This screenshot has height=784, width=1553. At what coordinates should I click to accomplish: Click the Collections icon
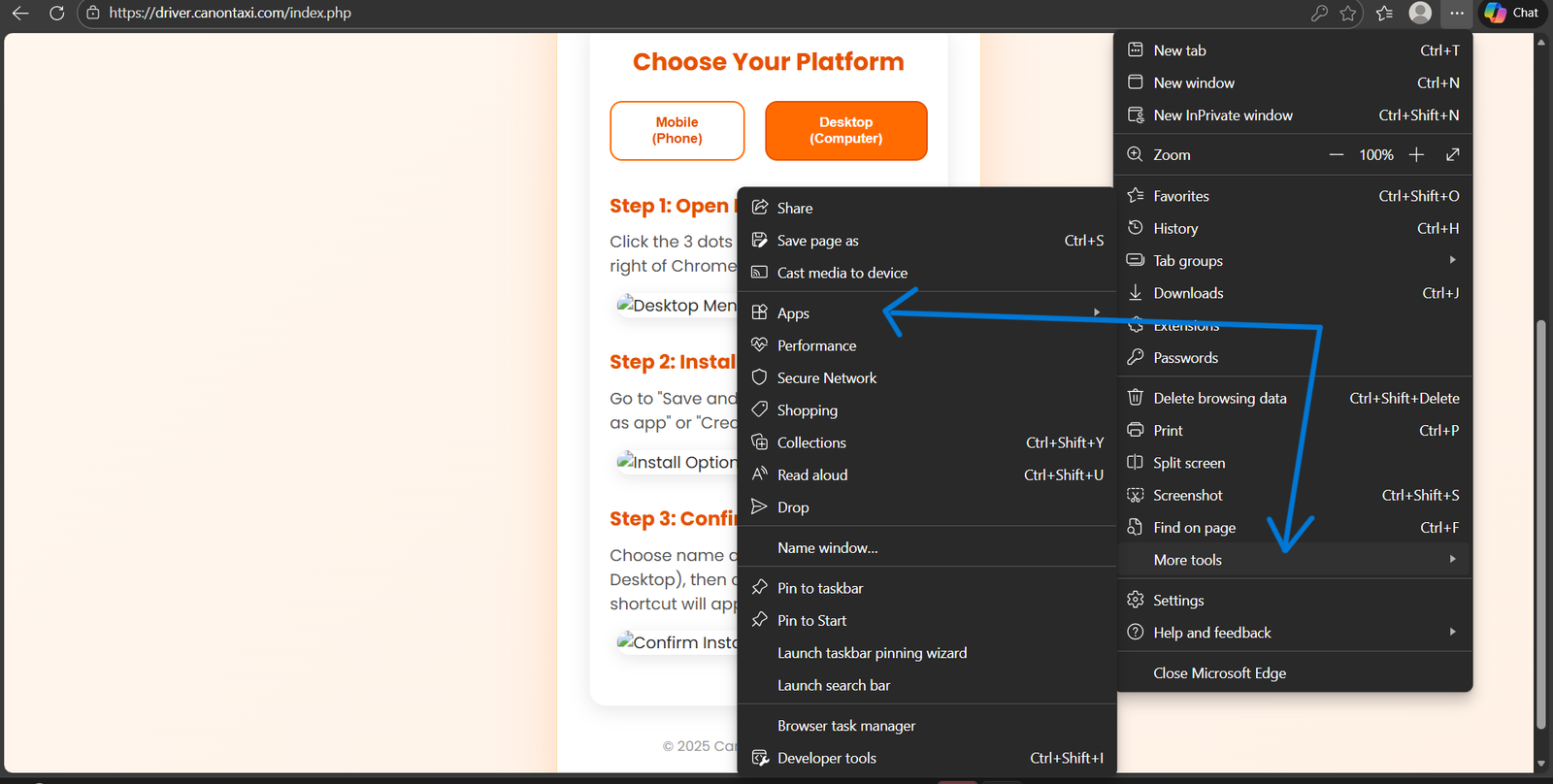point(760,441)
